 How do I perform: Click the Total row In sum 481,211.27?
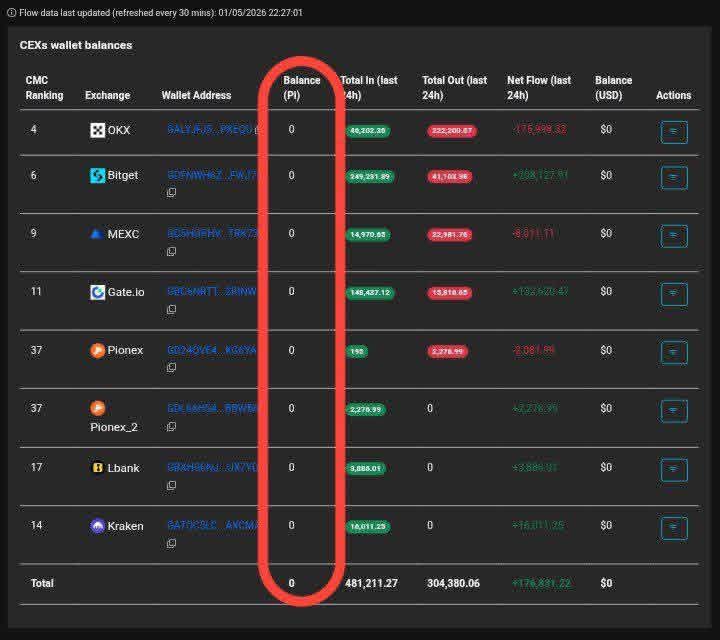371,583
